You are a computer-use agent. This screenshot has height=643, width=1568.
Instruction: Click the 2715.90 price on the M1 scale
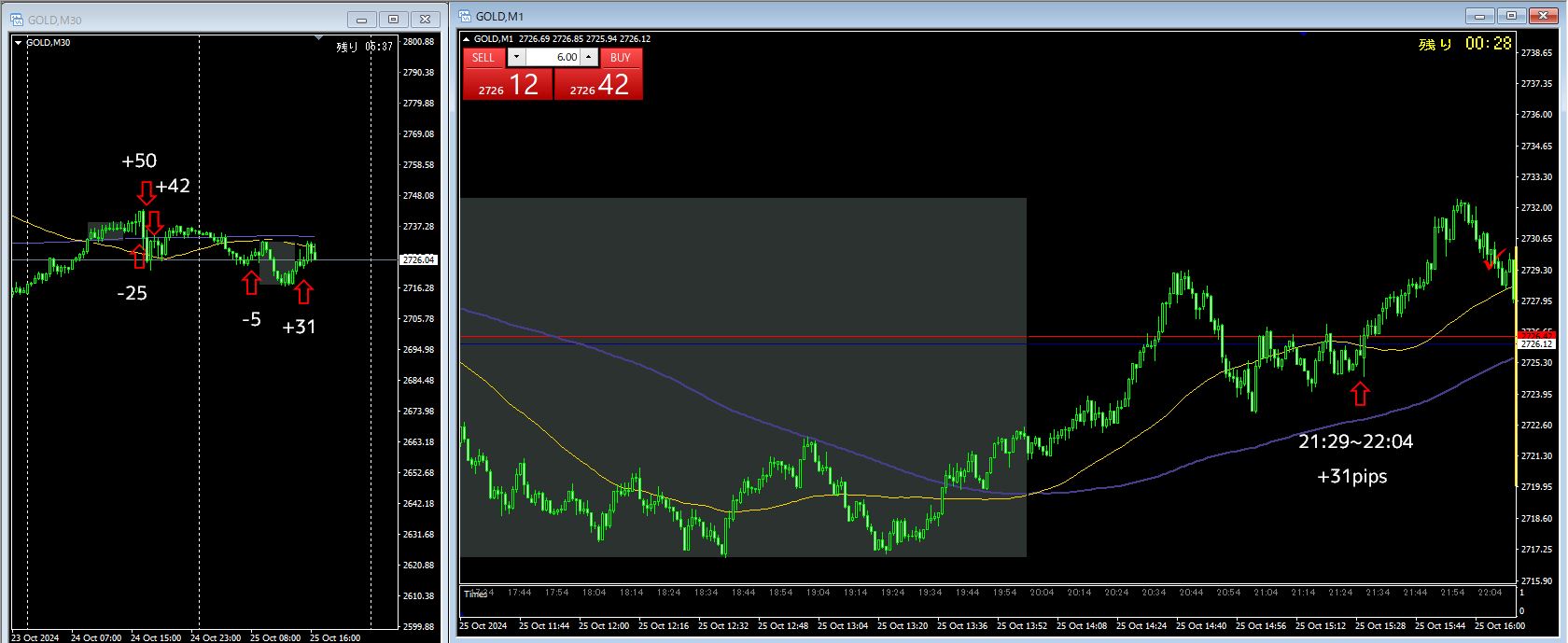coord(1536,580)
